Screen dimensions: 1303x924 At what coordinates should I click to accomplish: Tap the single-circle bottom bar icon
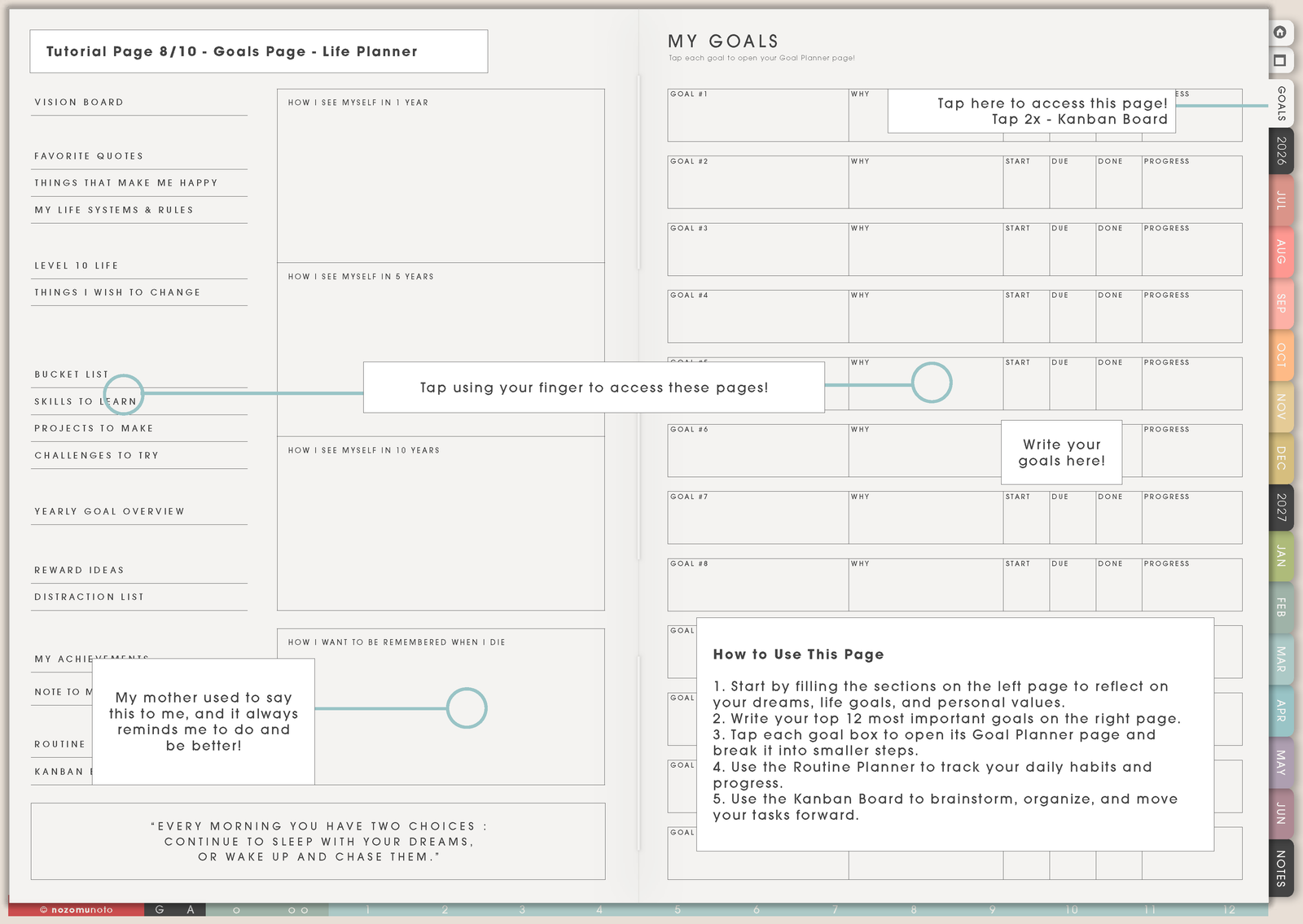pos(236,909)
